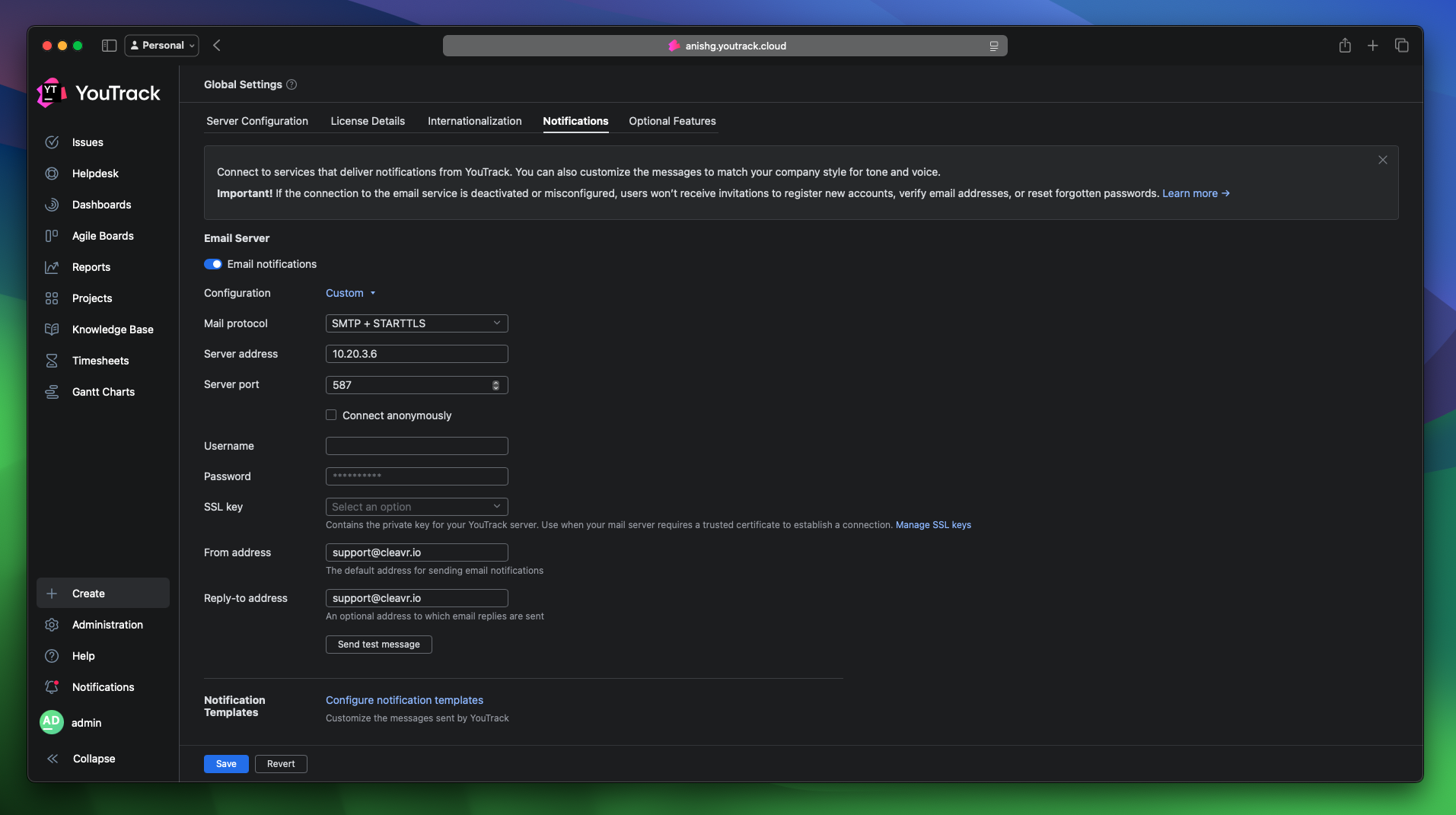Click the Send test message button

378,644
